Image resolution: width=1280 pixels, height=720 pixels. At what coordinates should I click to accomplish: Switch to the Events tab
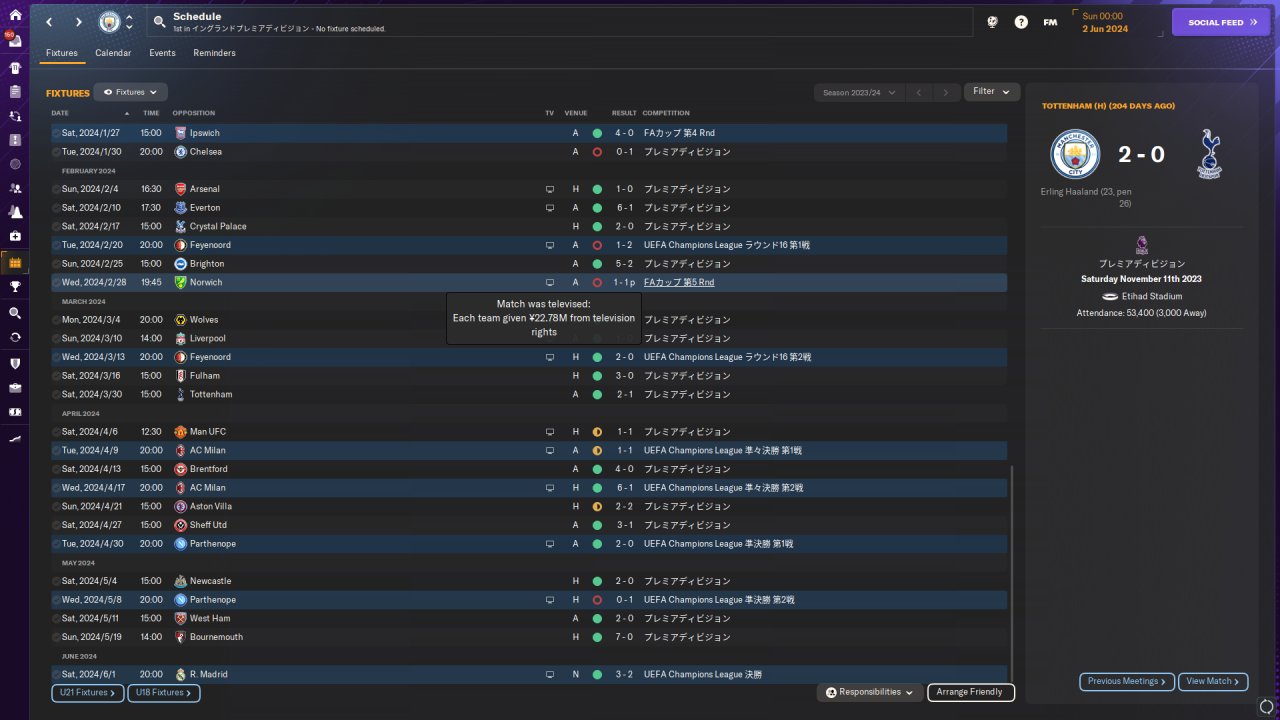tap(162, 53)
